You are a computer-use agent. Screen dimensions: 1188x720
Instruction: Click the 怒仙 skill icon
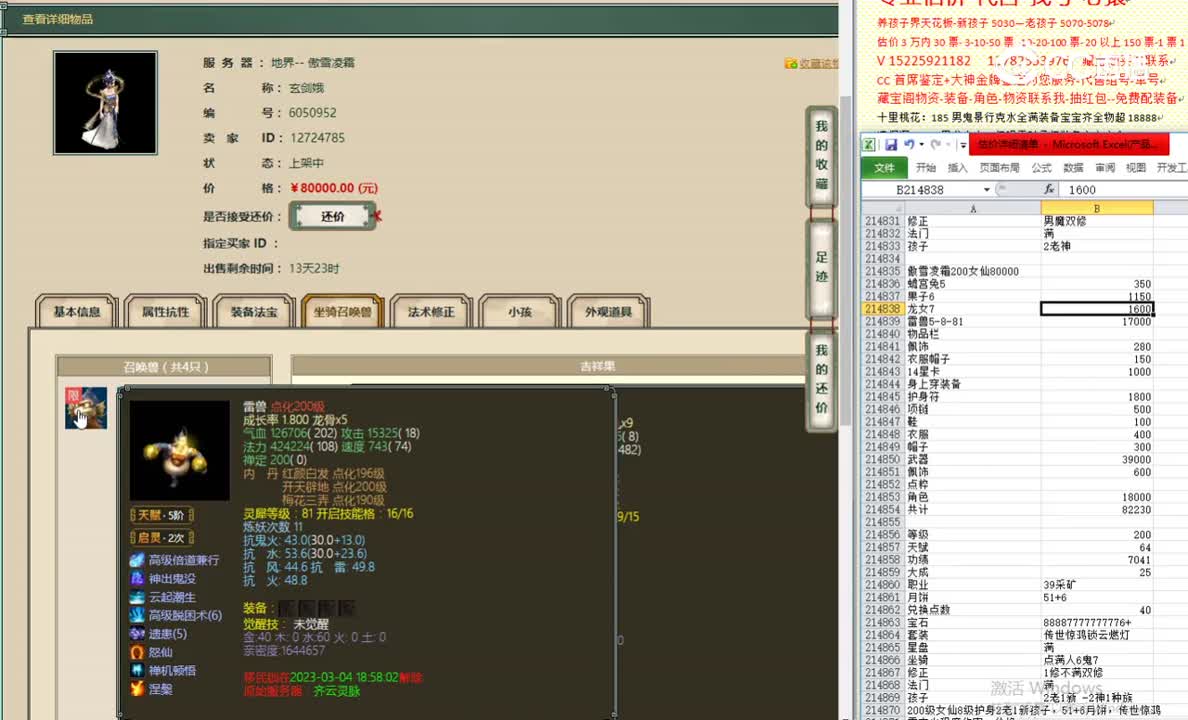(x=137, y=652)
